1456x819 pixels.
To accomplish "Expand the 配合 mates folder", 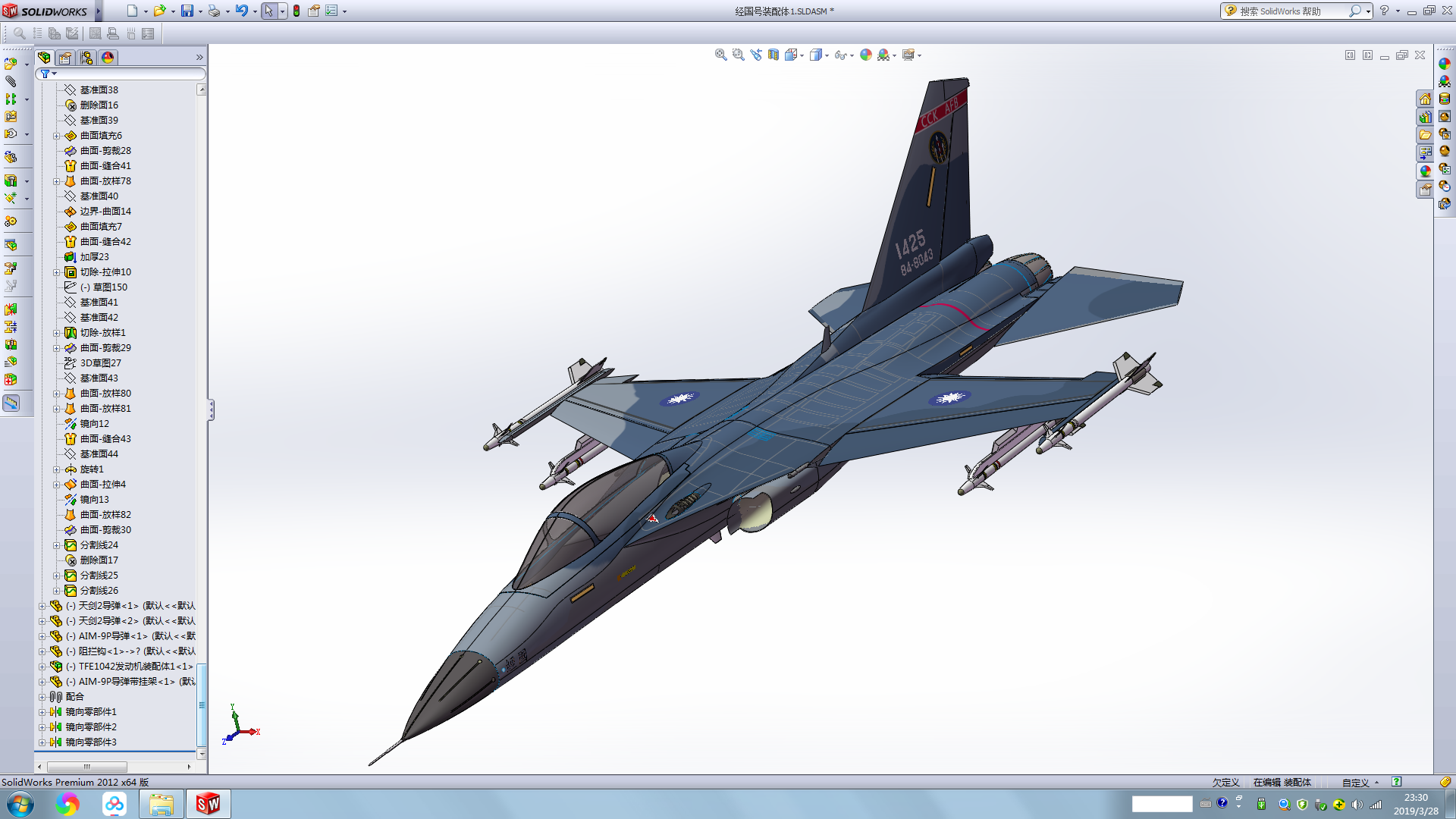I will pos(42,697).
